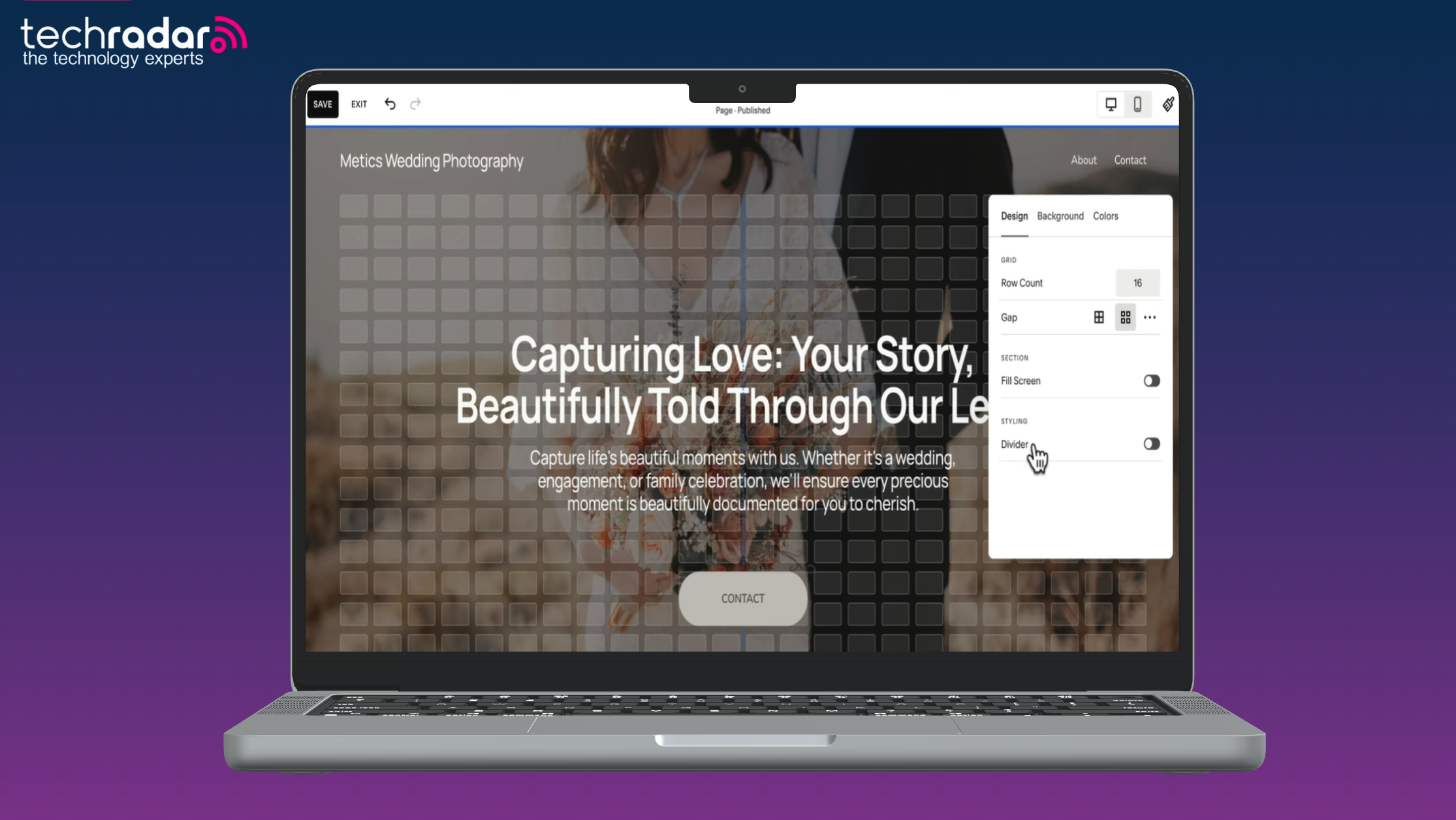This screenshot has height=820, width=1456.
Task: Open the About navigation link
Action: tap(1083, 160)
